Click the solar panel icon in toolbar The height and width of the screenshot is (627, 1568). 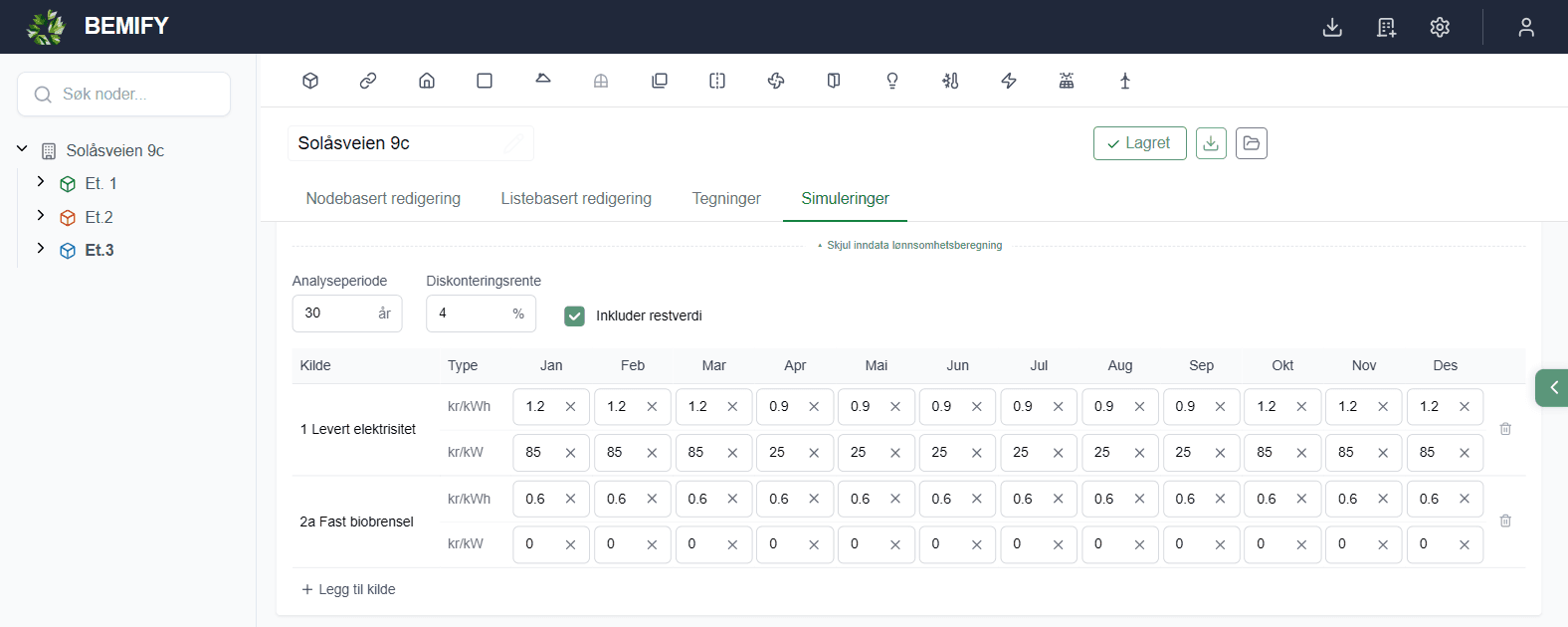1067,81
